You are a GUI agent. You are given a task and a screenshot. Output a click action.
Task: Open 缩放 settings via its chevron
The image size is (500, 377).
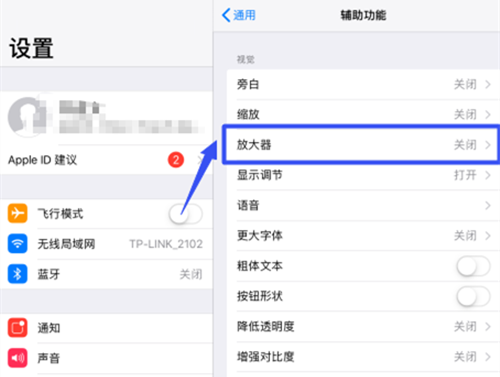pyautogui.click(x=488, y=115)
